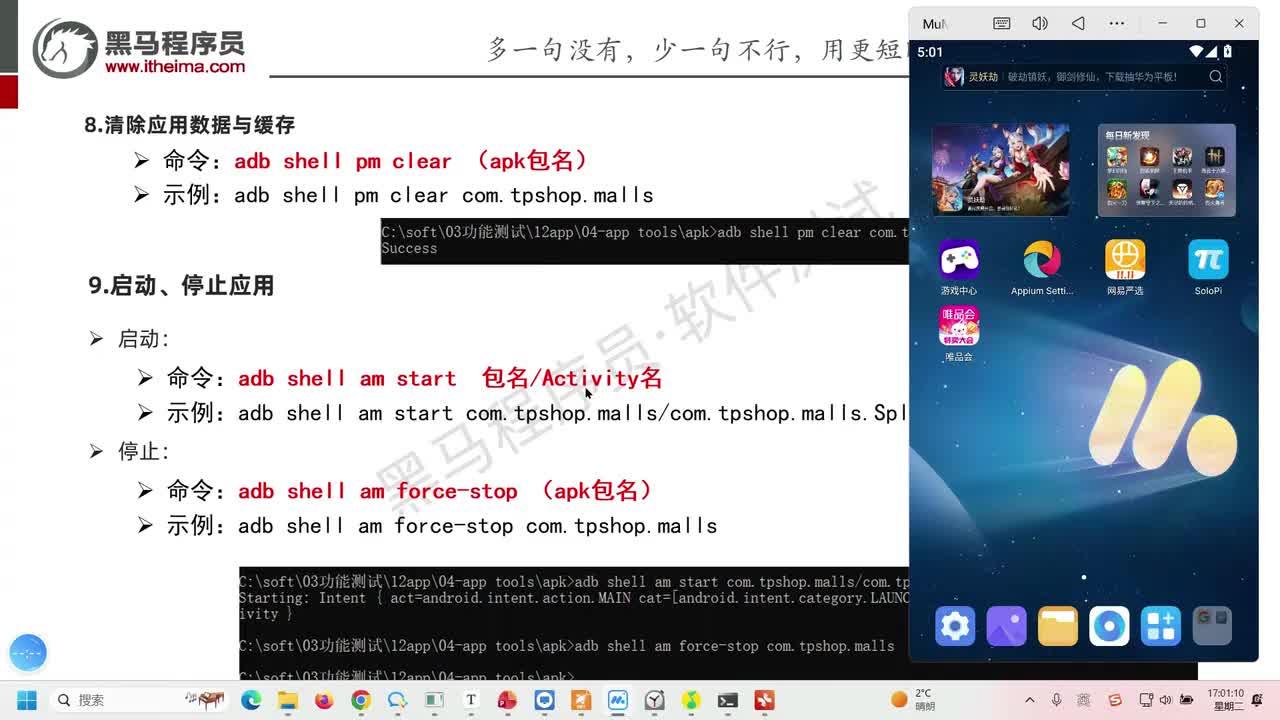This screenshot has height=720, width=1280.
Task: Open Firefox from the taskbar
Action: pyautogui.click(x=324, y=700)
